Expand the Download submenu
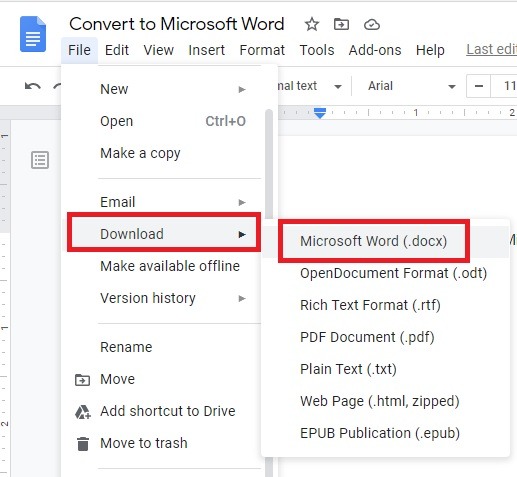The width and height of the screenshot is (517, 477). tap(163, 234)
